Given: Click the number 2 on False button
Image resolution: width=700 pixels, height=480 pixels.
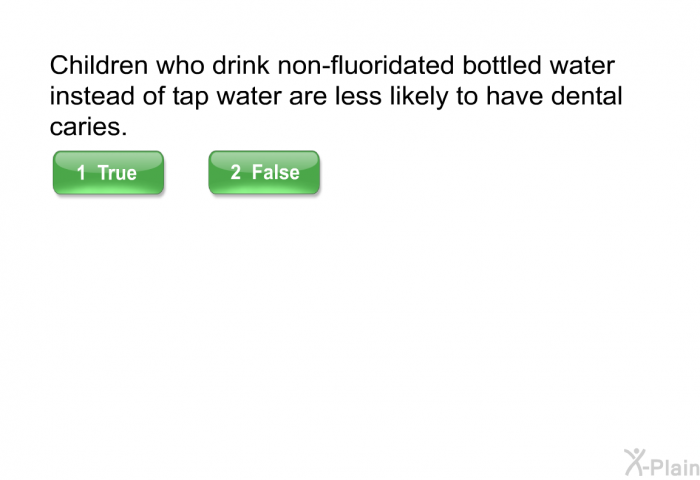Looking at the screenshot, I should 236,172.
